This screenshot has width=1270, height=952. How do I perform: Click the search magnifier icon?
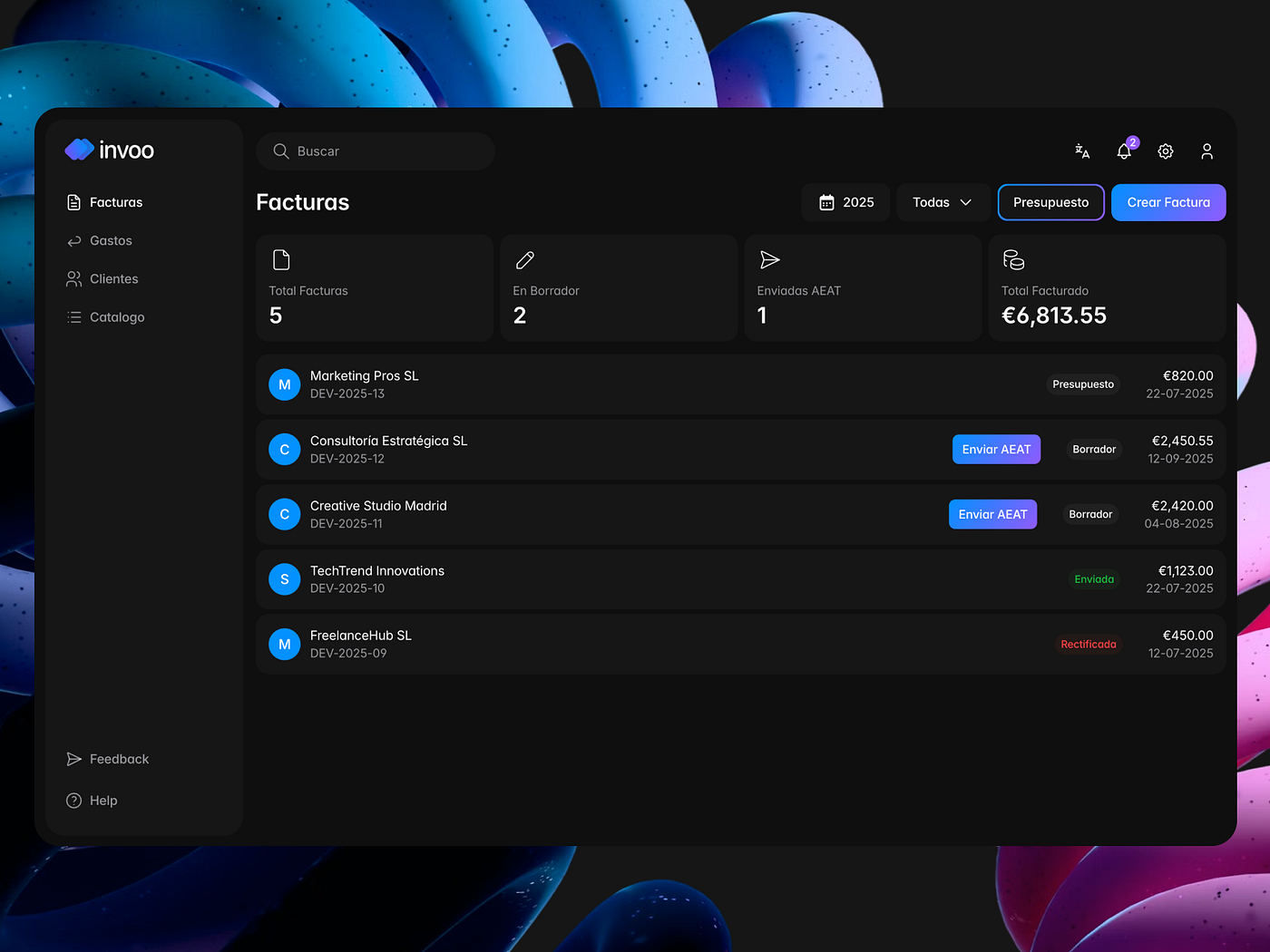click(x=281, y=151)
